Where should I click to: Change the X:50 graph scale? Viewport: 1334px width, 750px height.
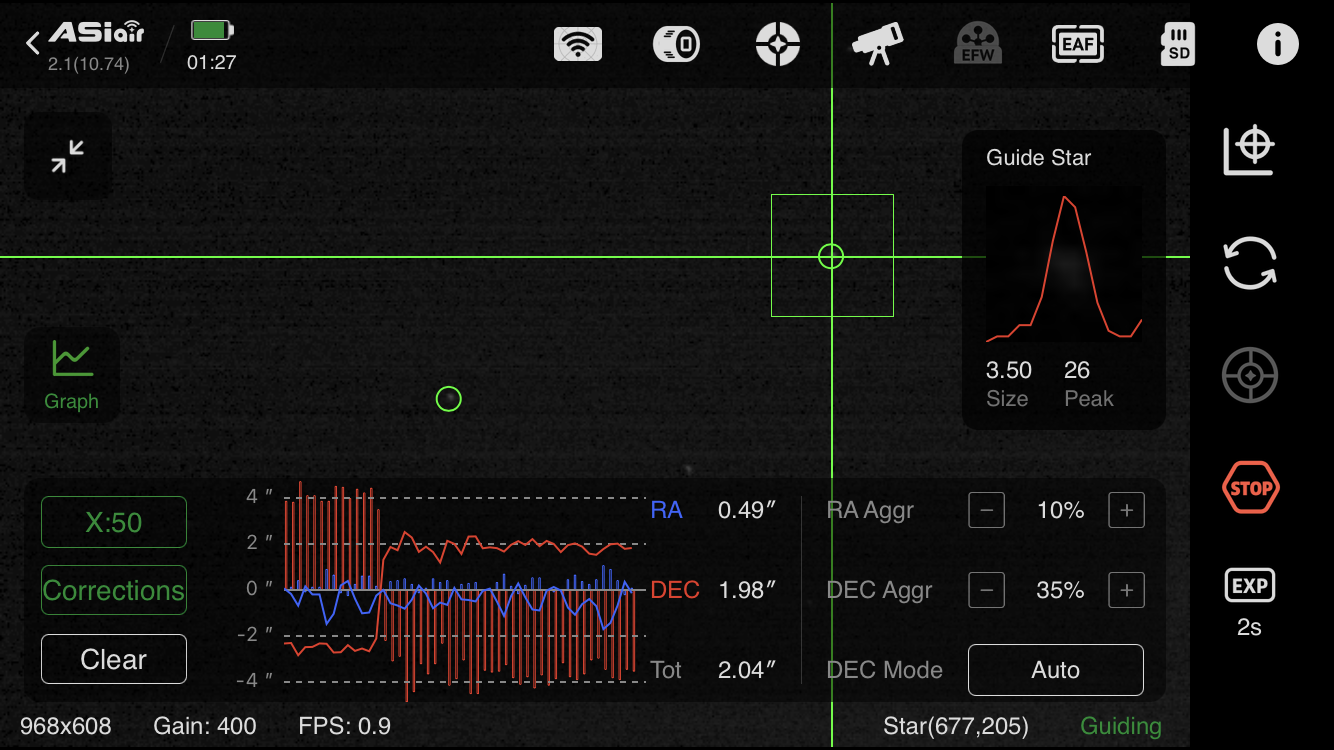tap(114, 522)
